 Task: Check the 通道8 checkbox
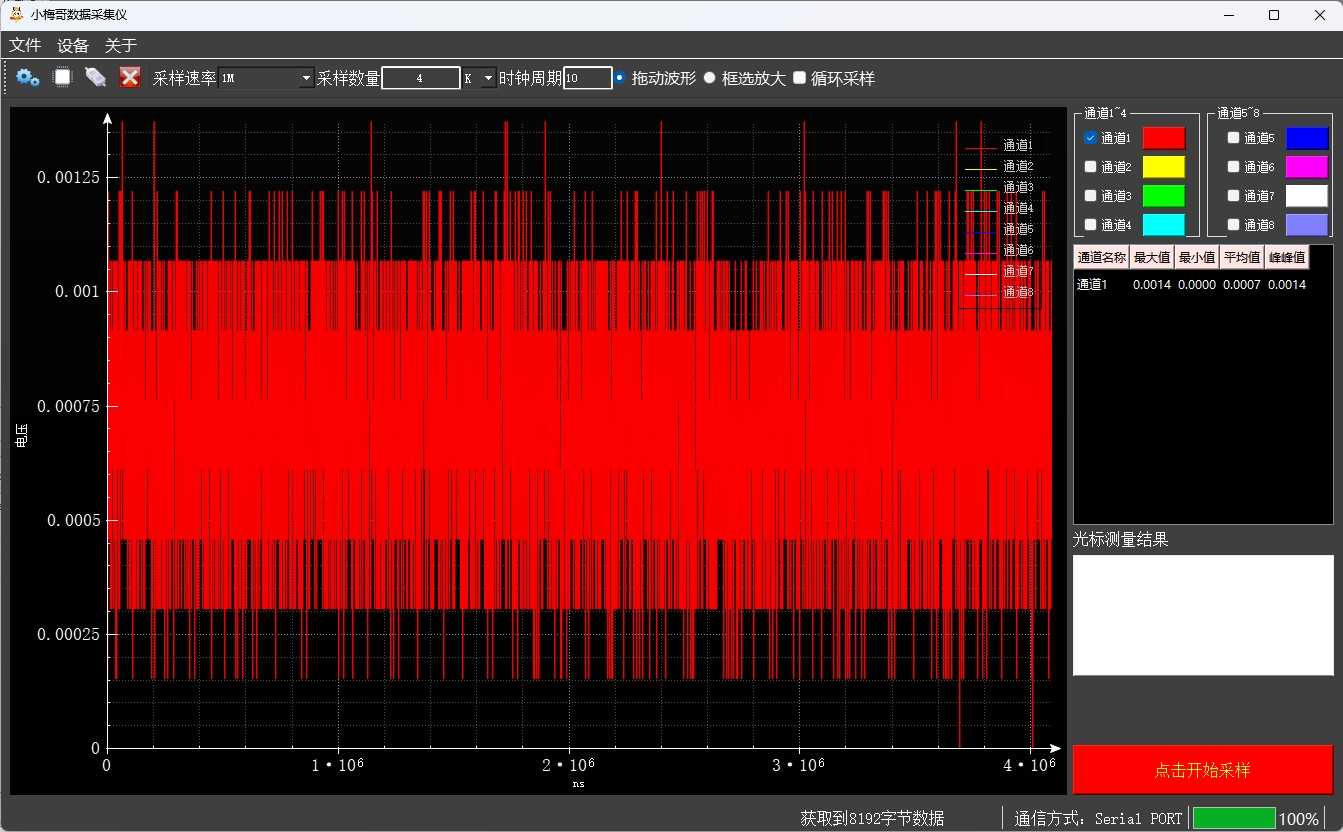click(1234, 225)
